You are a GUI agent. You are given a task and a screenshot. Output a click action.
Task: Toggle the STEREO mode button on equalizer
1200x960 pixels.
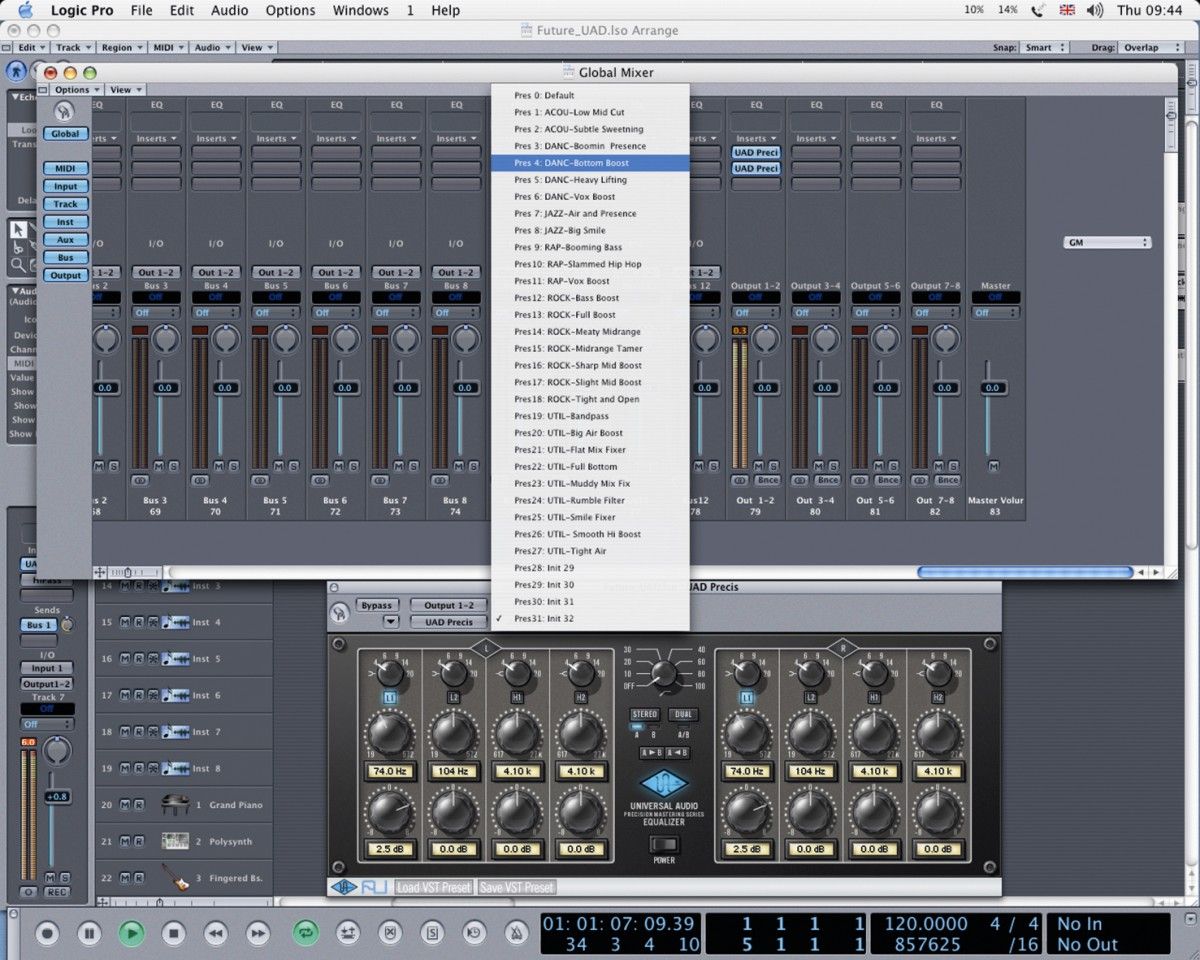(x=645, y=714)
